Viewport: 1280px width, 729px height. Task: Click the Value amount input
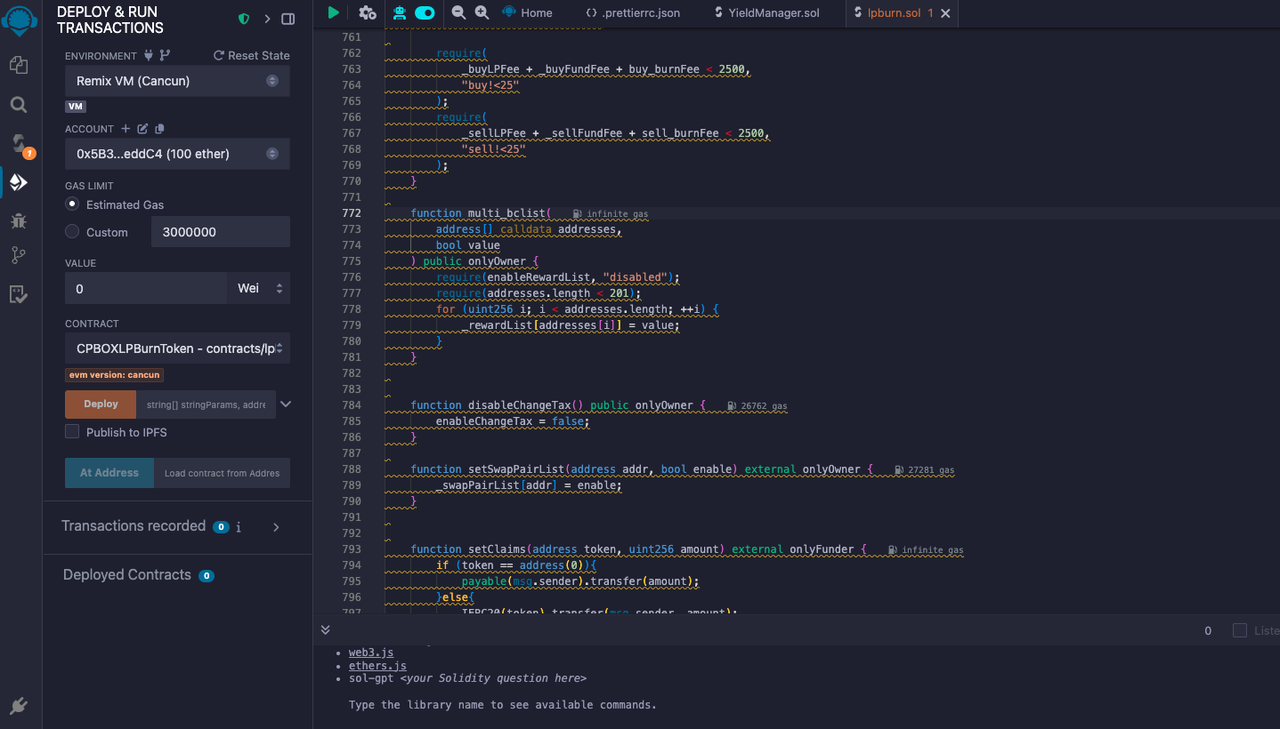[x=146, y=288]
